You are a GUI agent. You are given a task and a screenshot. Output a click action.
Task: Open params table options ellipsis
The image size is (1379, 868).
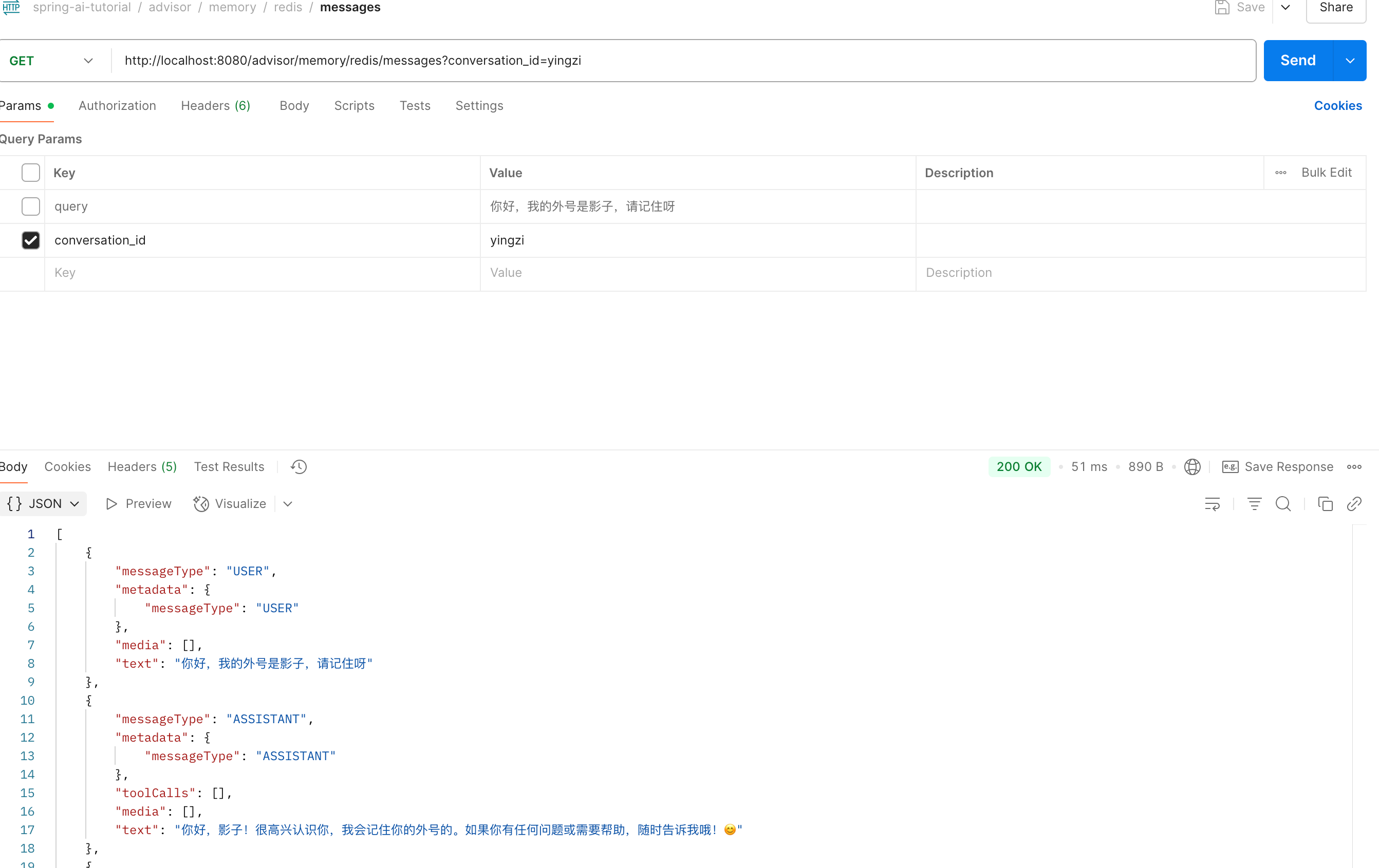(1280, 173)
